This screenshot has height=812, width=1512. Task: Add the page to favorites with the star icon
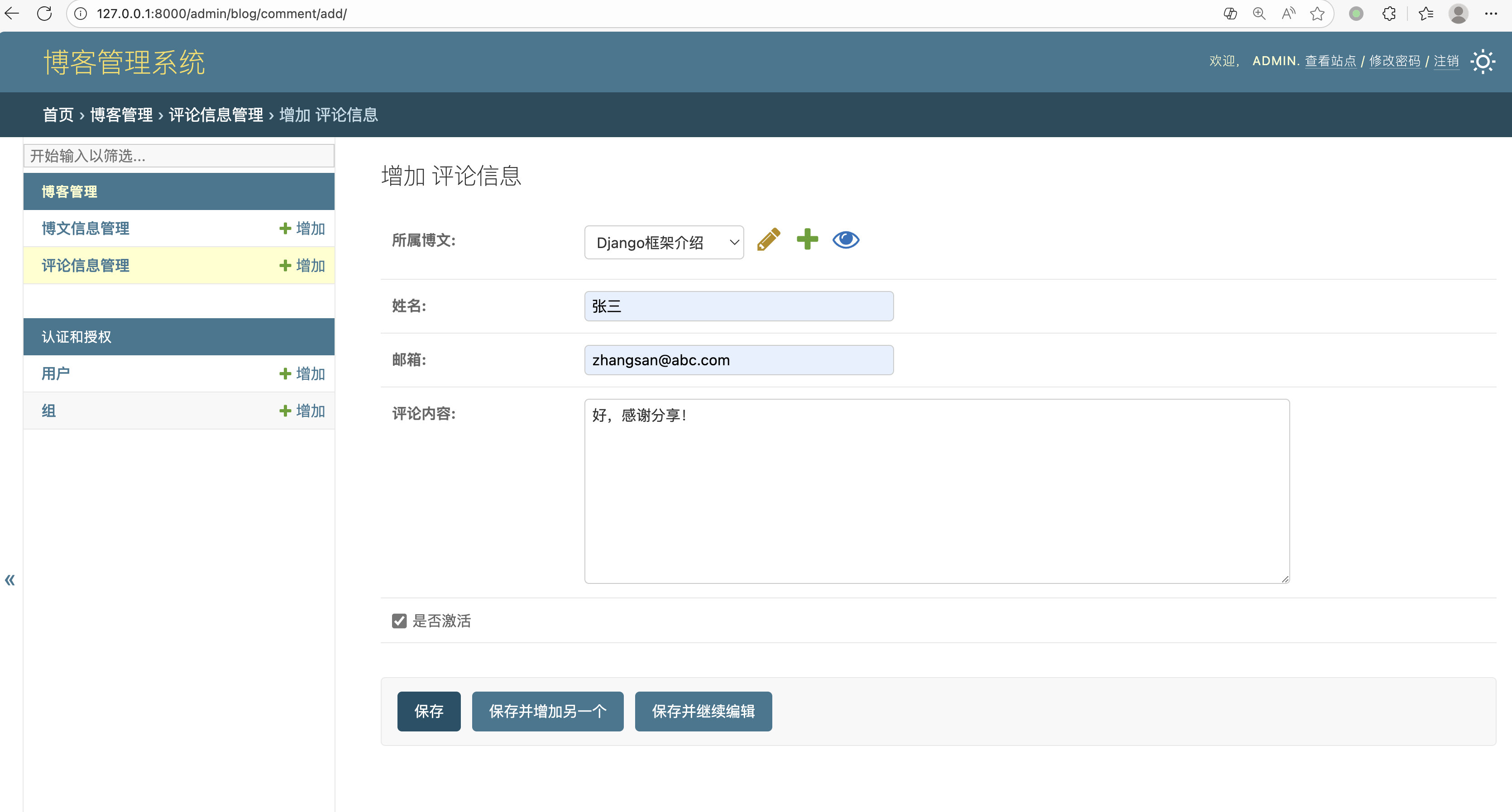pos(1317,14)
